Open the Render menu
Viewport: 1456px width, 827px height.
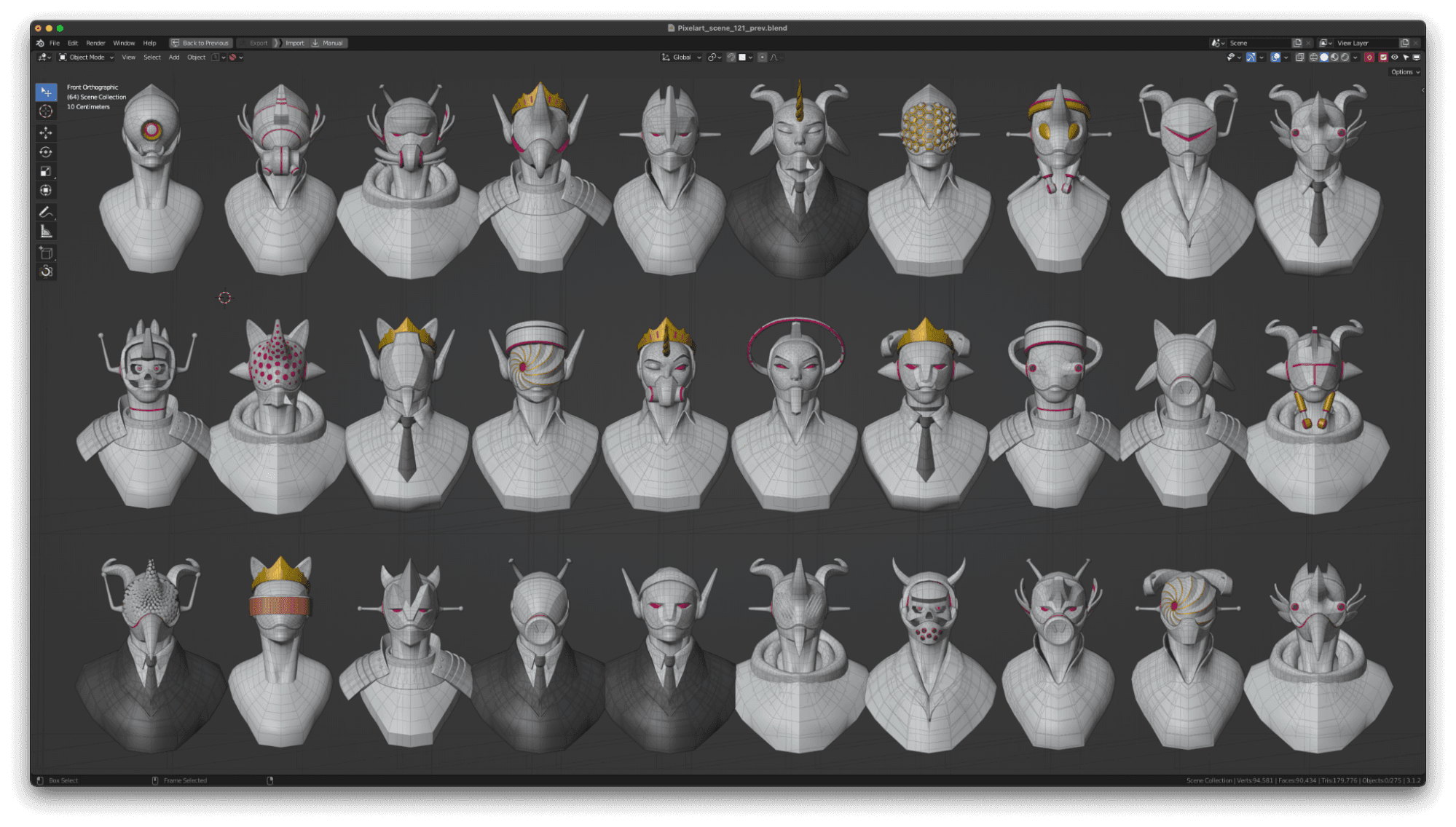tap(95, 43)
